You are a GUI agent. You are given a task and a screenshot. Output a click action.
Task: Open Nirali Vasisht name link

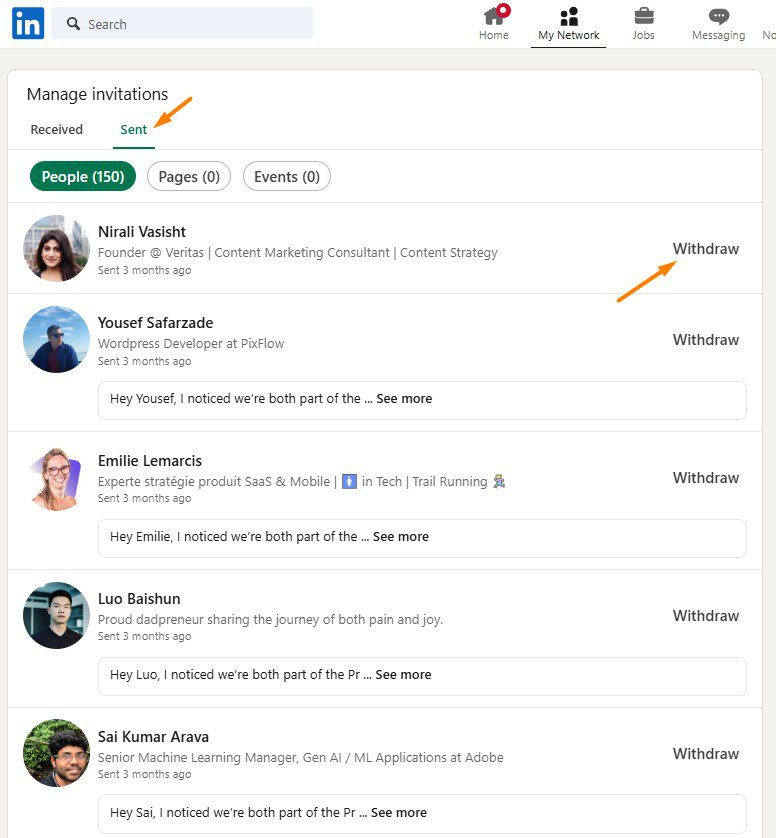[x=142, y=231]
